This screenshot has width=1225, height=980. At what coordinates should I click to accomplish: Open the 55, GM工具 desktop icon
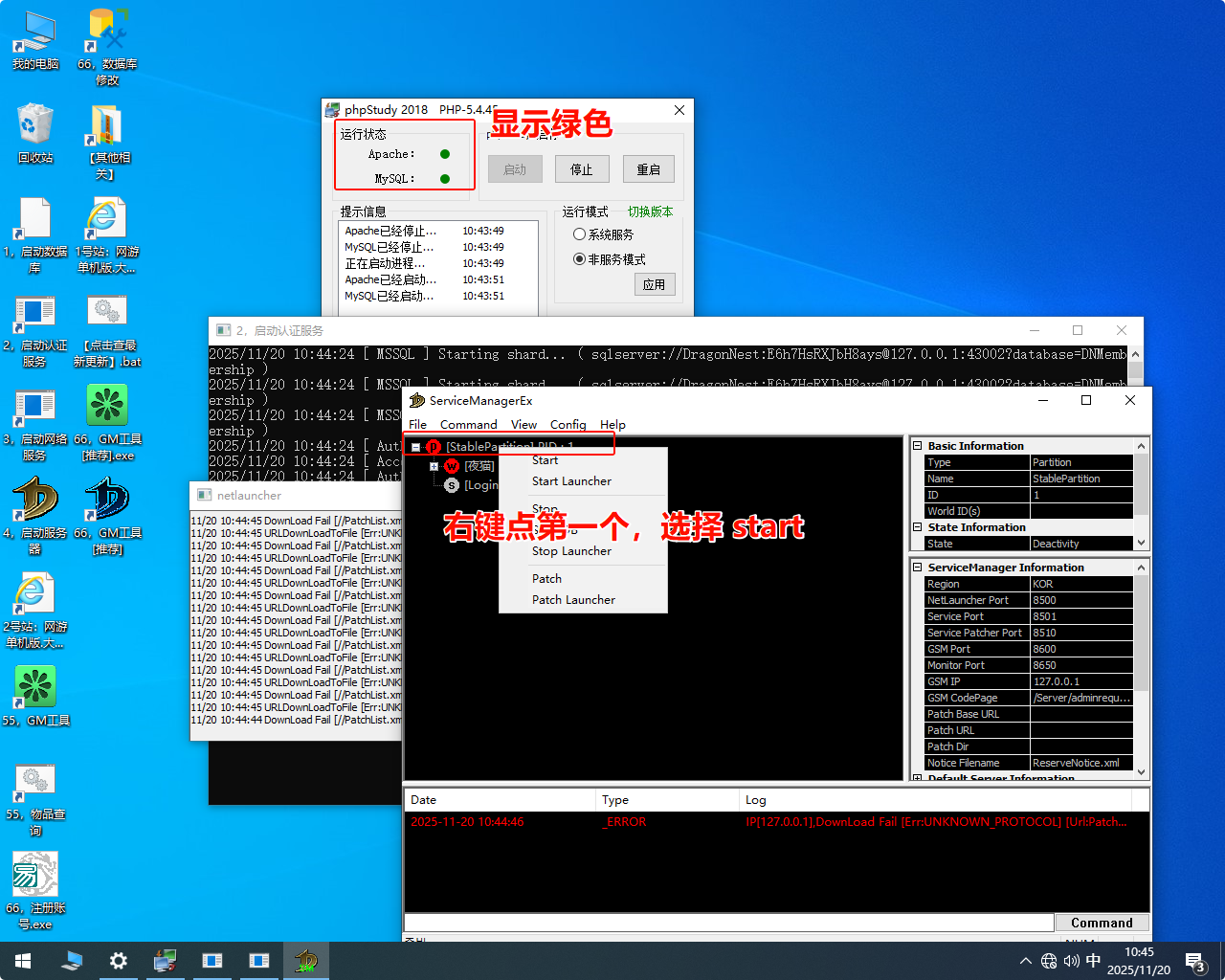pyautogui.click(x=35, y=688)
